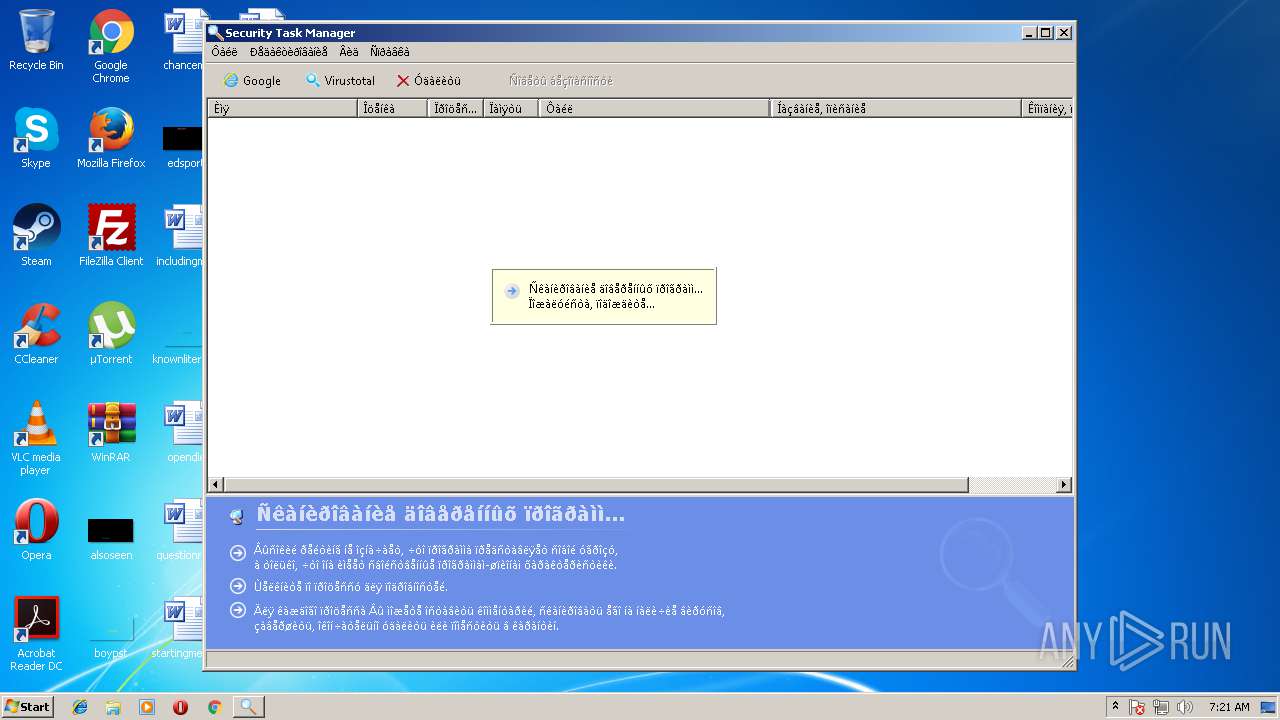This screenshot has width=1280, height=720.
Task: Click the arrow bullet of the one-line middle tip
Action: coord(237,586)
